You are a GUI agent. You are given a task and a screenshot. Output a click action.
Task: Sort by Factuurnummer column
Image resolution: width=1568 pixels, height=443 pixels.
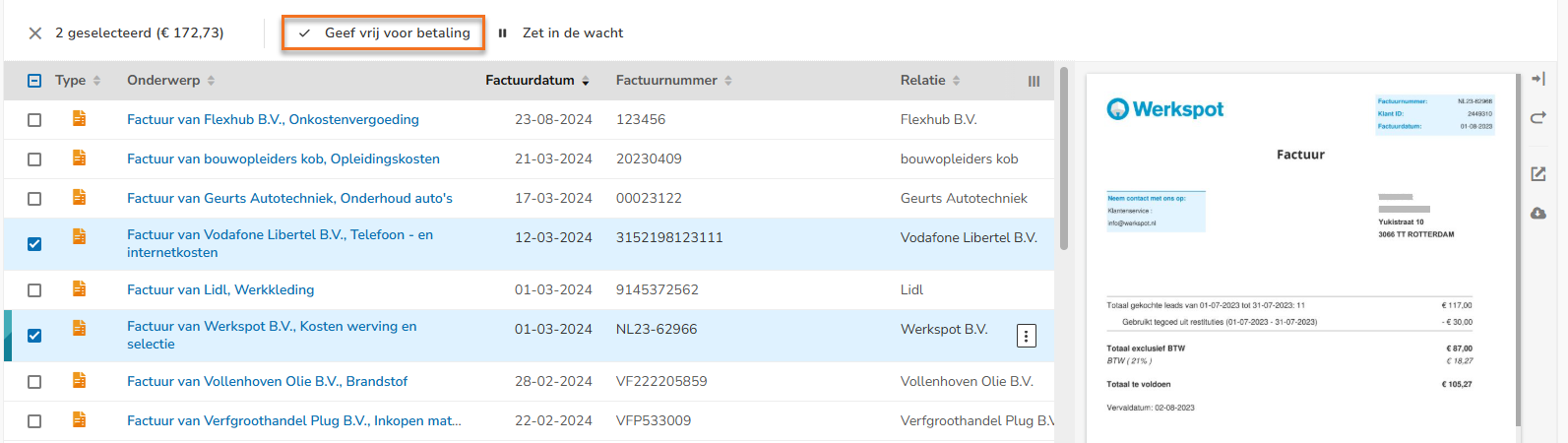[x=674, y=81]
